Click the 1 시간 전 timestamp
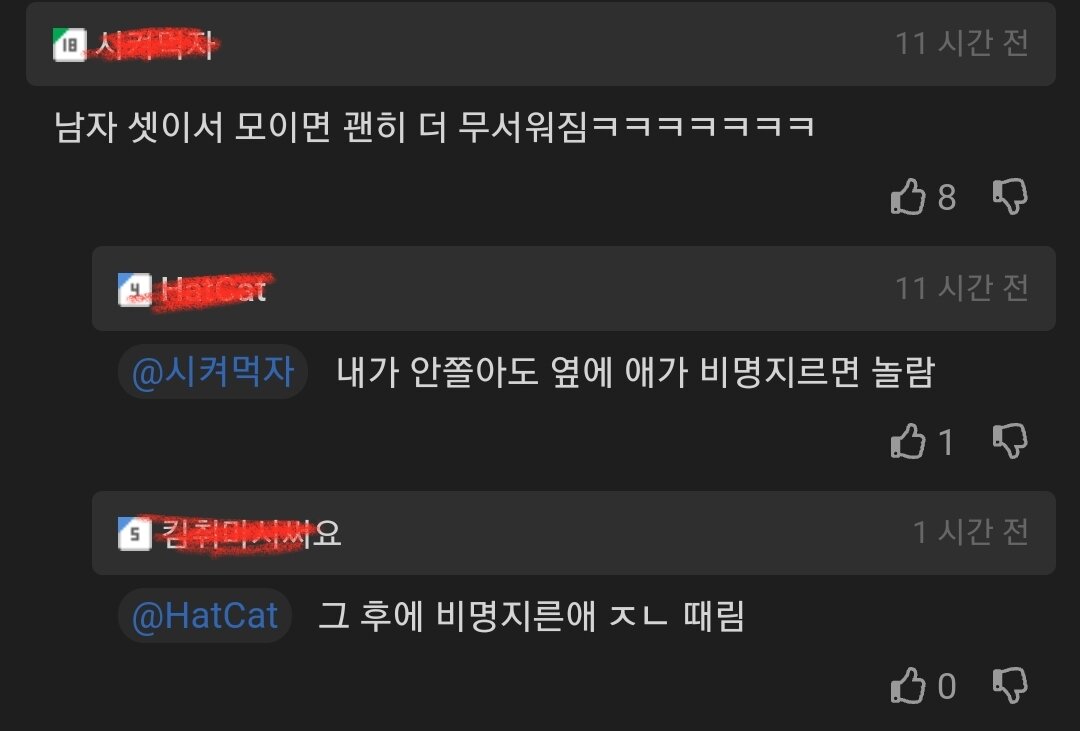This screenshot has height=731, width=1080. click(970, 532)
